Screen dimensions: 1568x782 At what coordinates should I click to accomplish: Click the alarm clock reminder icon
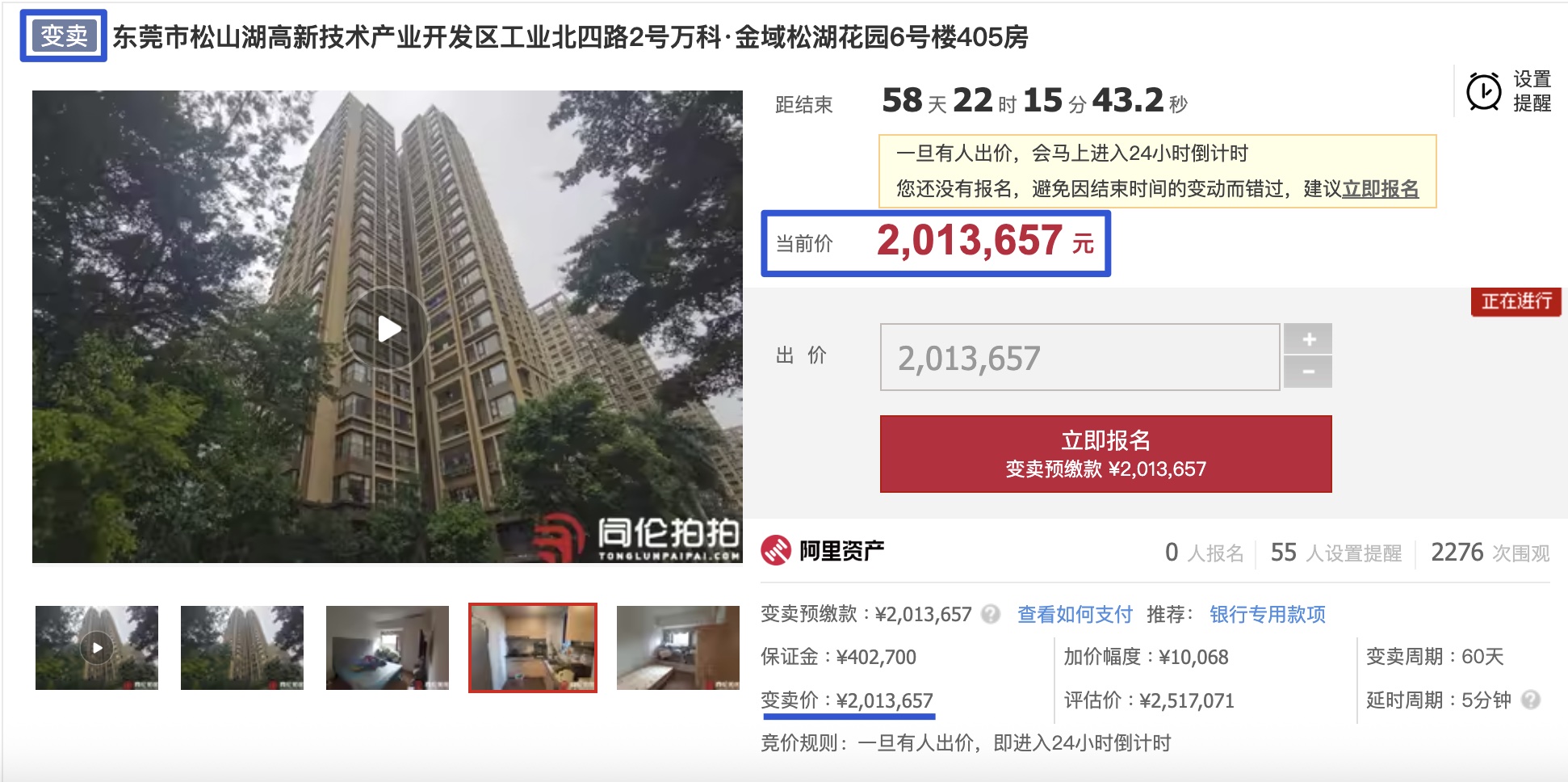(1483, 91)
